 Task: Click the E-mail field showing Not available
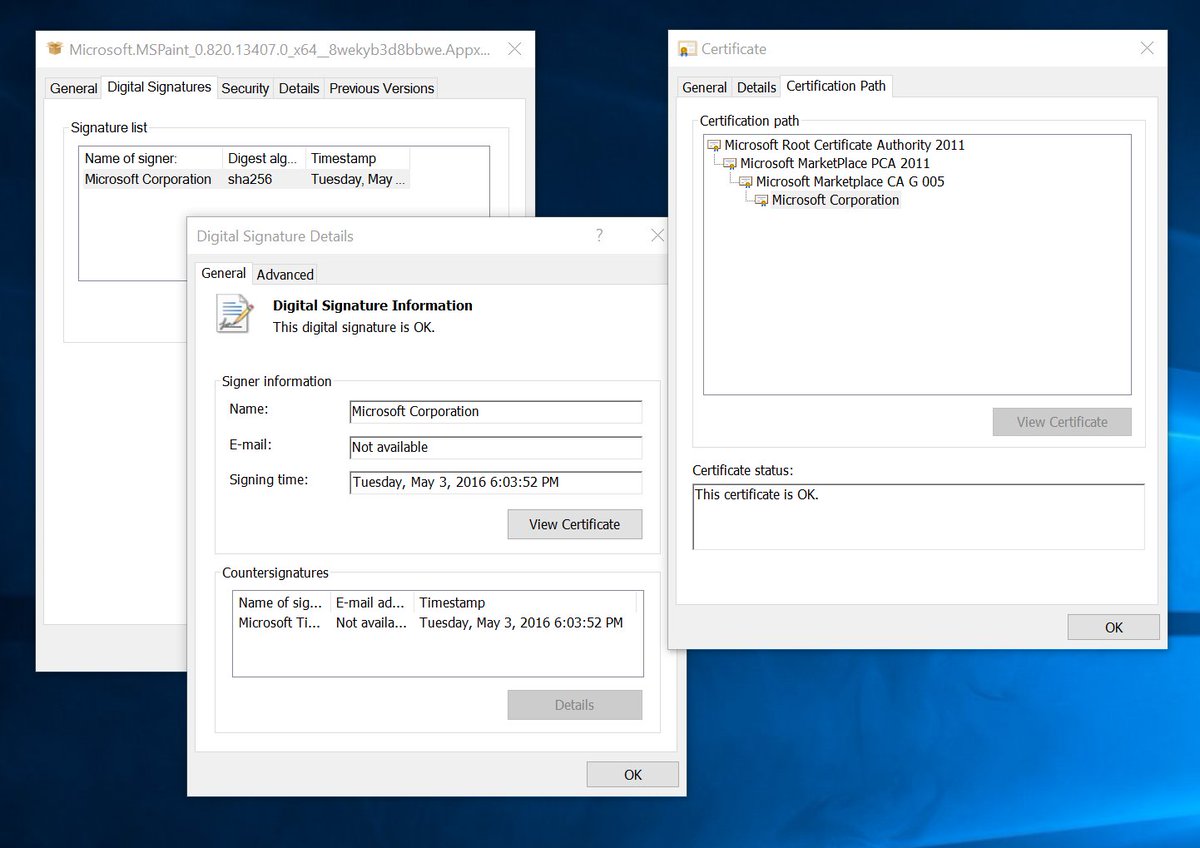click(495, 447)
